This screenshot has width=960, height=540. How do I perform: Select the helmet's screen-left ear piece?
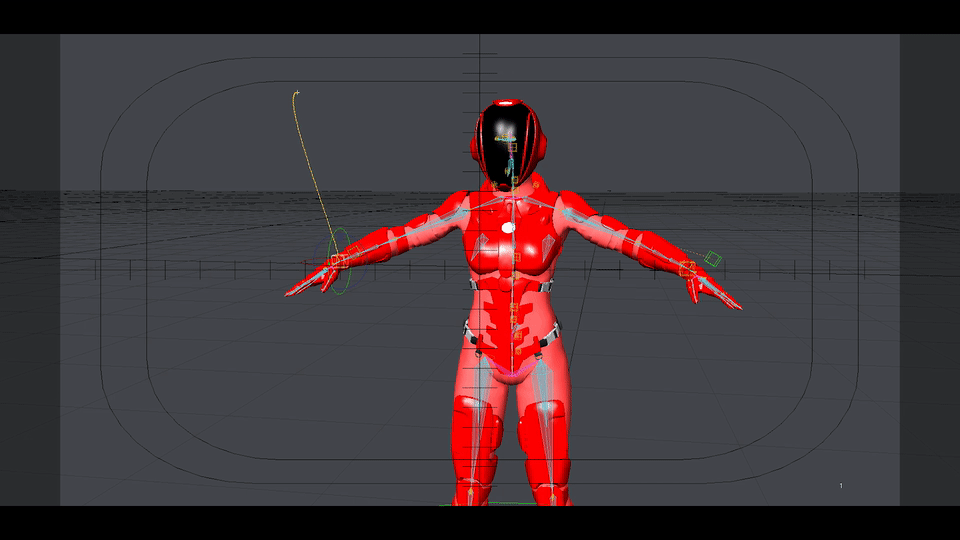476,147
